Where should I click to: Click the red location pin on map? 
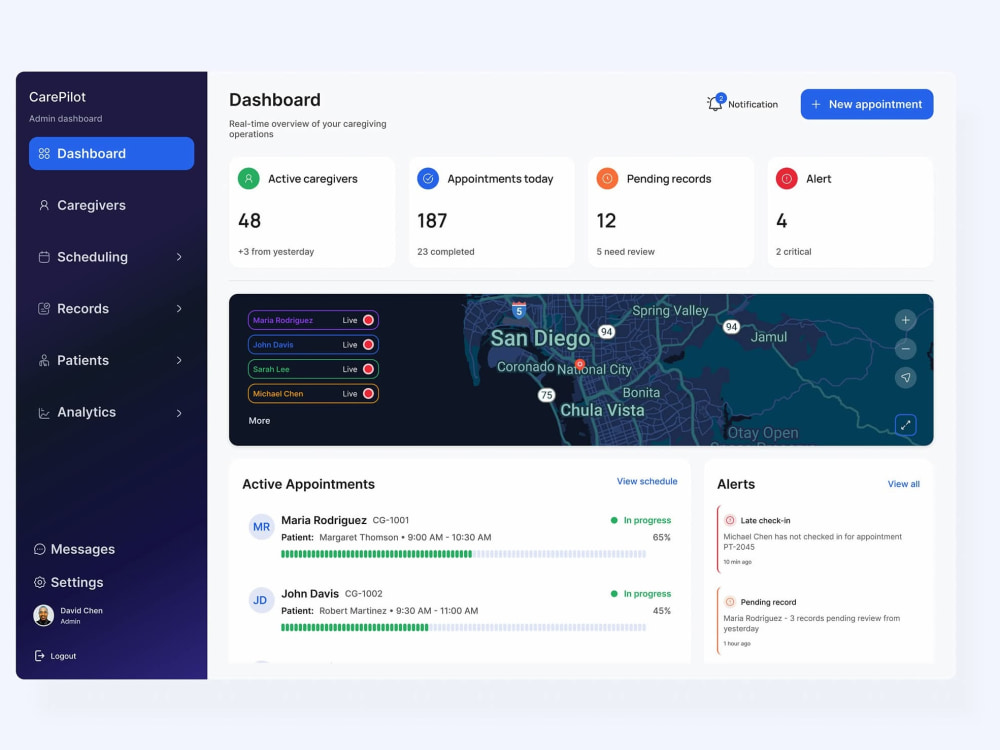click(x=580, y=364)
